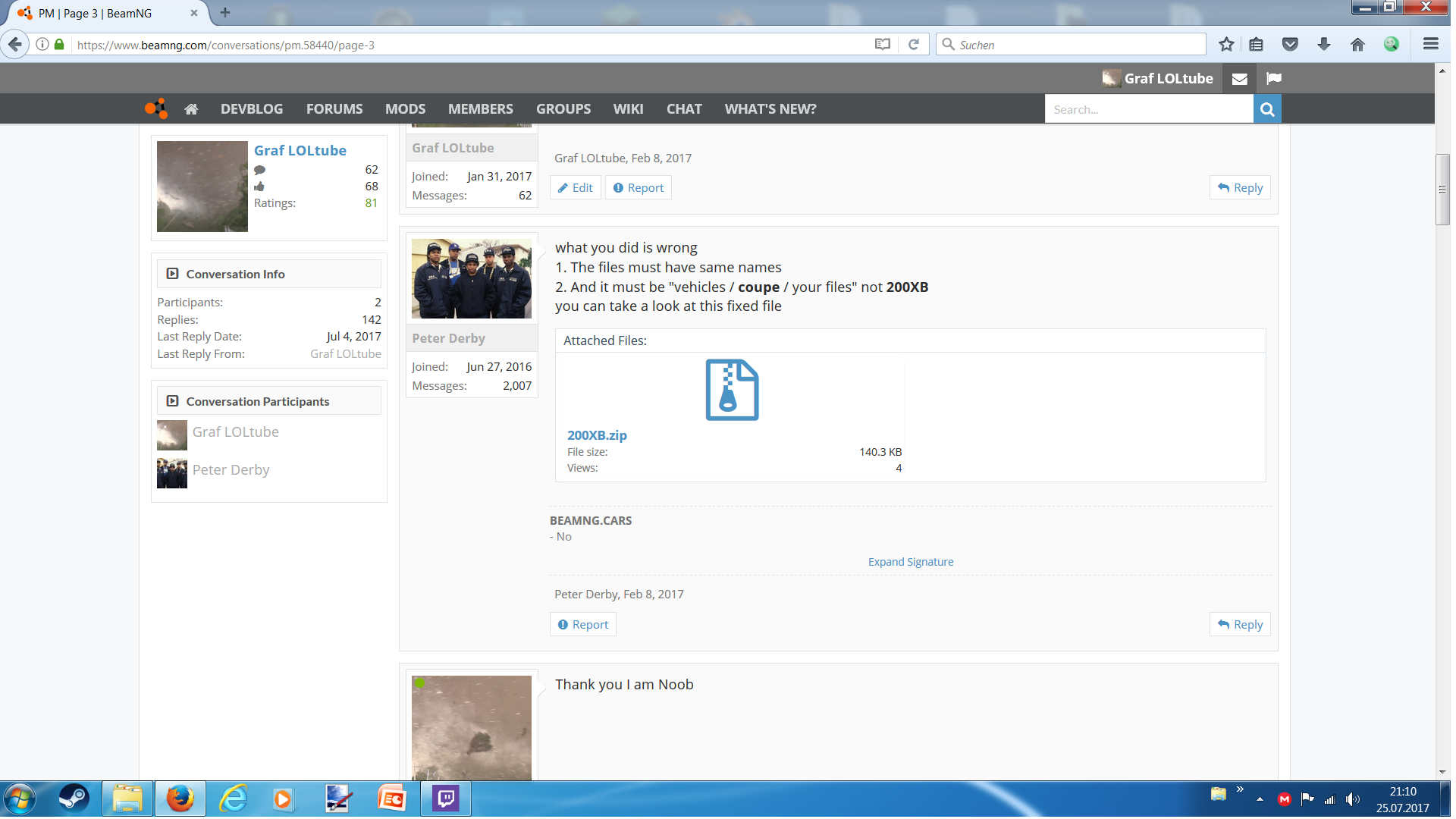
Task: Open the DEVBLOG menu item
Action: point(252,109)
